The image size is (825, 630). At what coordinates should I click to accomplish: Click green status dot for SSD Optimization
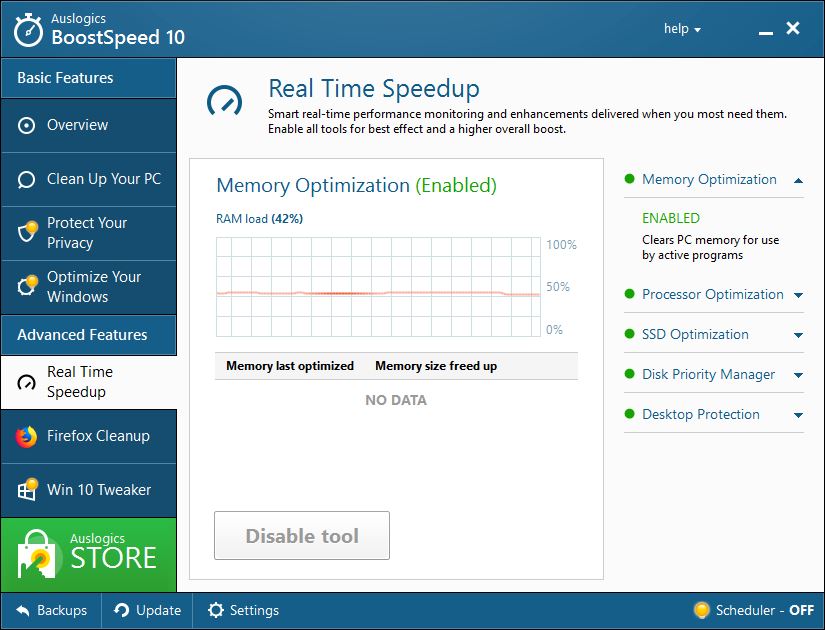point(629,334)
